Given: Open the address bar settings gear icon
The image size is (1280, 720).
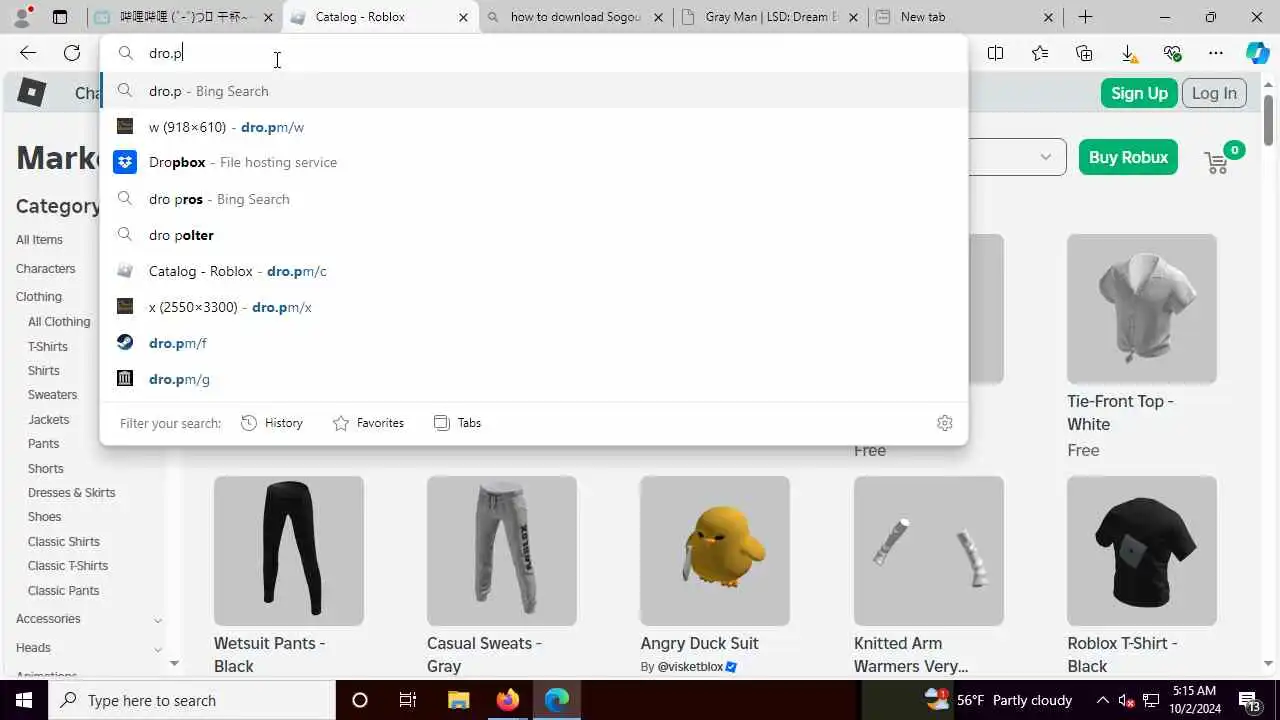Looking at the screenshot, I should (945, 423).
